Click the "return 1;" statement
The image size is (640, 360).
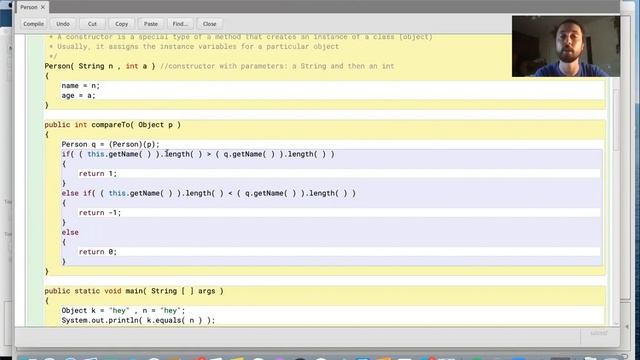98,174
